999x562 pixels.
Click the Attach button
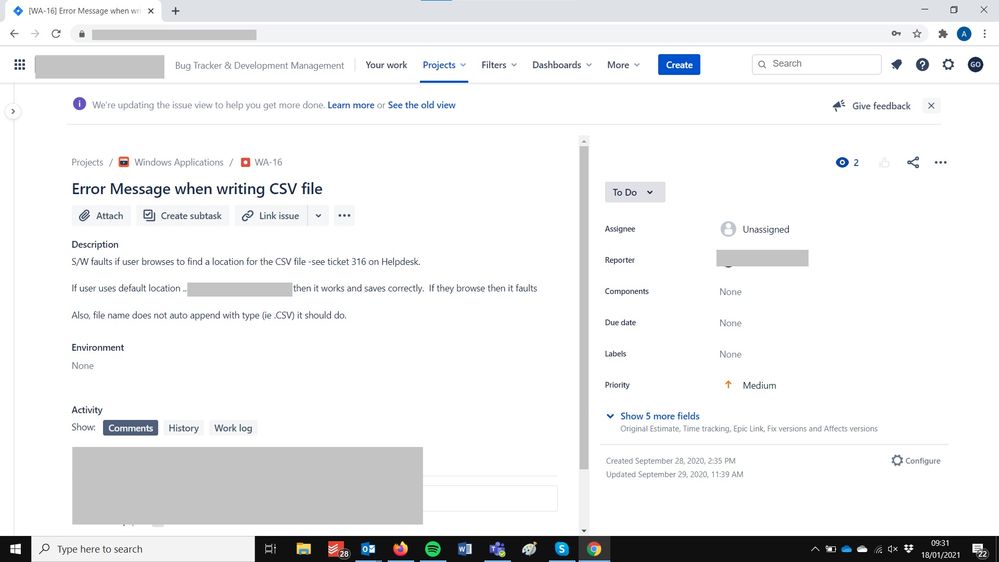[101, 215]
